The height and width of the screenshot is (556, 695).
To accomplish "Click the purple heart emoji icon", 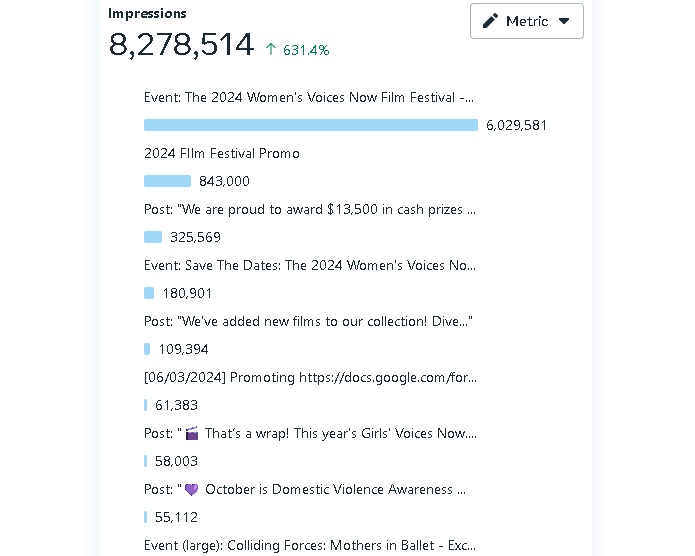I will 192,490.
